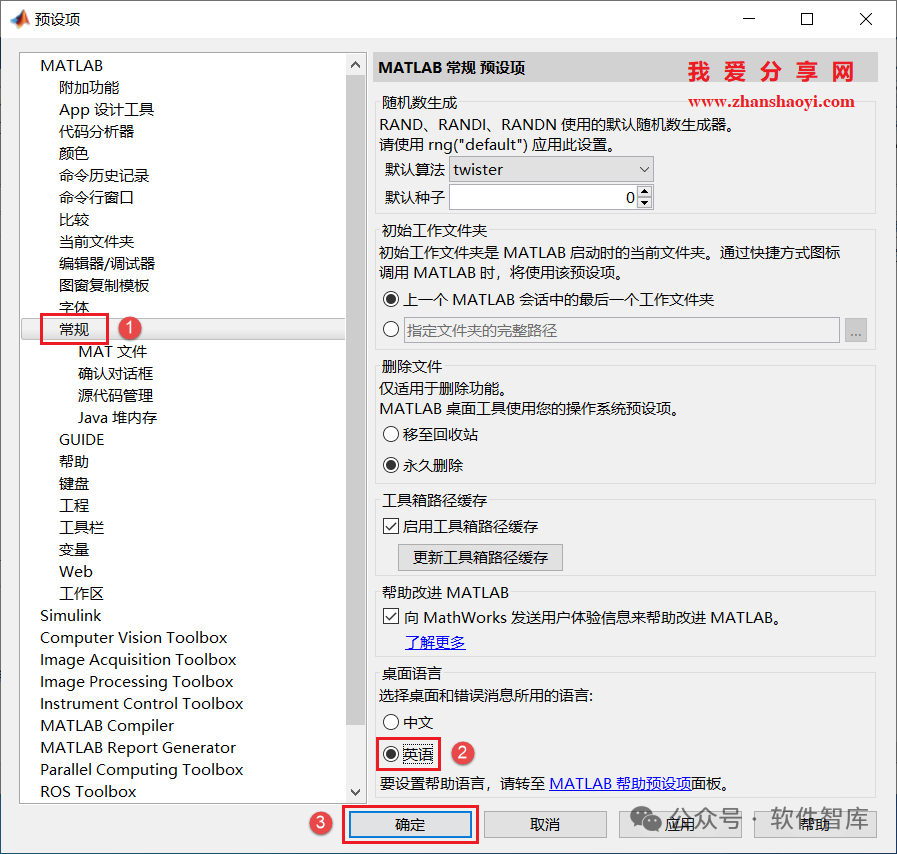This screenshot has width=897, height=854.
Task: Select Computer Vision Toolbox preferences
Action: (133, 637)
